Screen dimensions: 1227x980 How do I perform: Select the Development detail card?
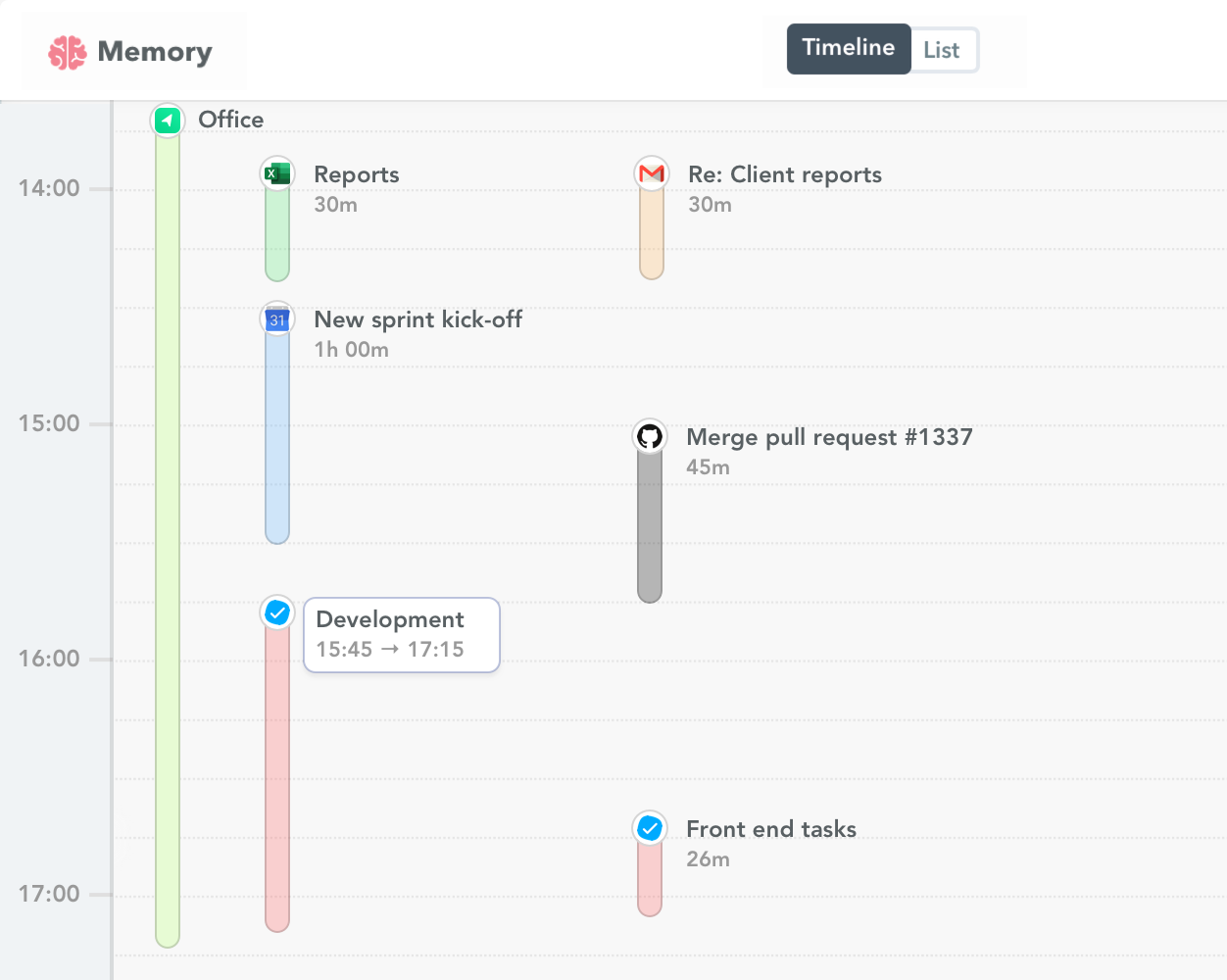401,634
